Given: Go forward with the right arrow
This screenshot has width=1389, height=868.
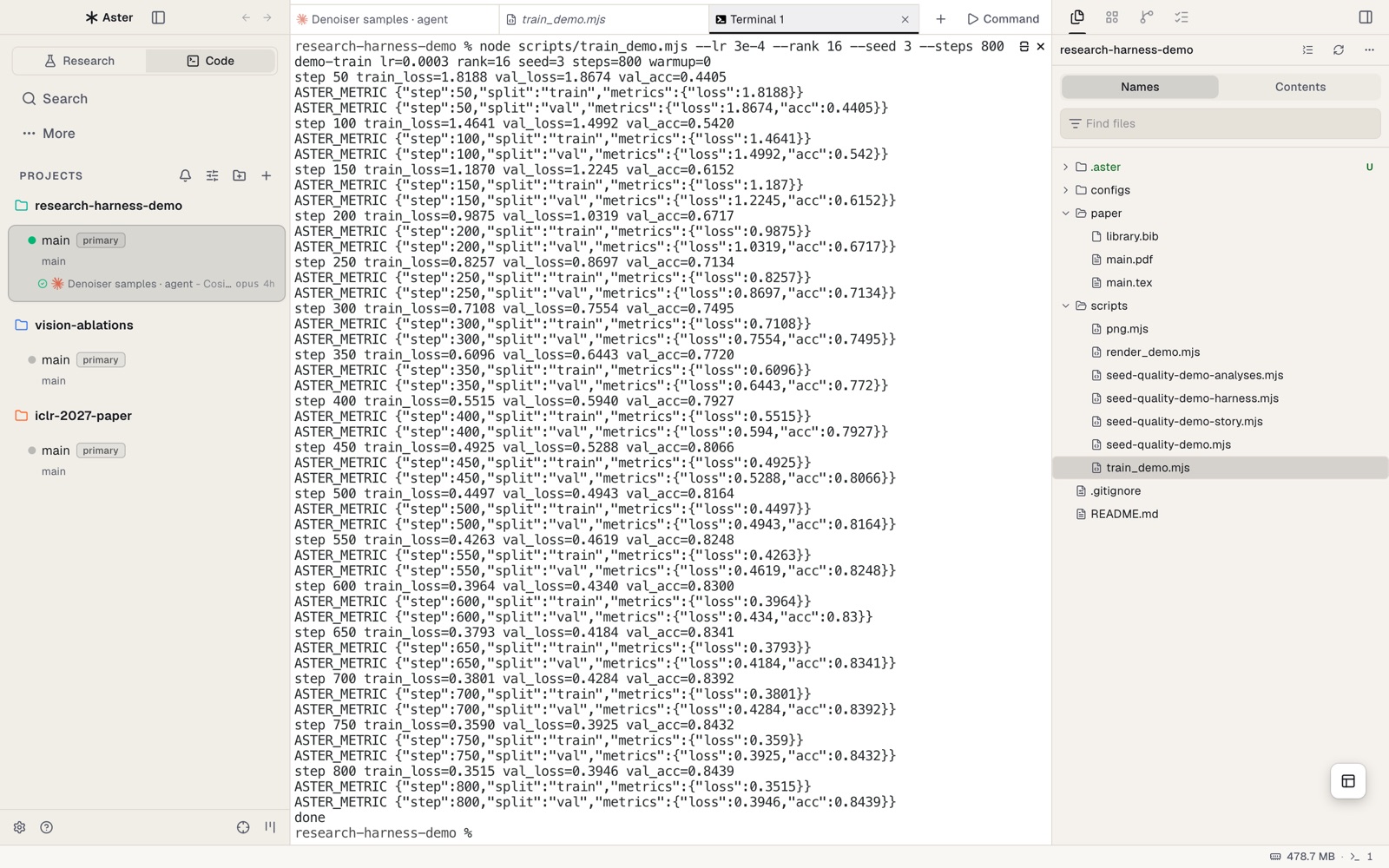Looking at the screenshot, I should point(267,17).
